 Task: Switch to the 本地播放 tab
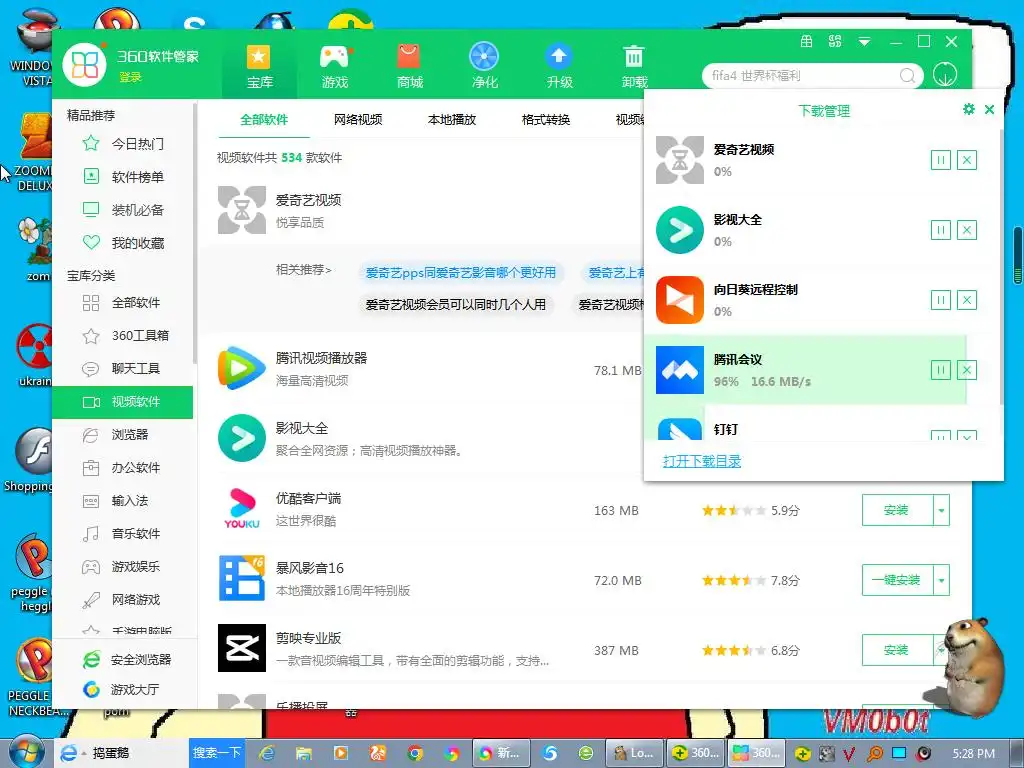452,120
